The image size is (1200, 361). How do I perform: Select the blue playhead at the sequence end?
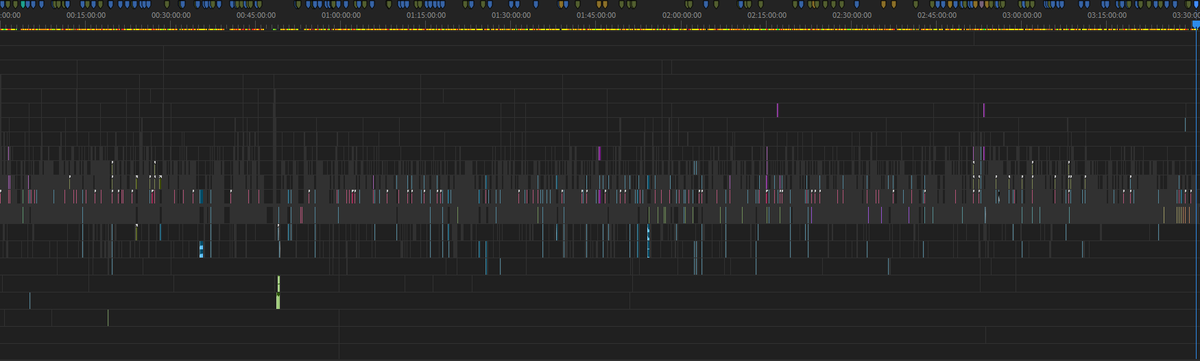point(1197,25)
